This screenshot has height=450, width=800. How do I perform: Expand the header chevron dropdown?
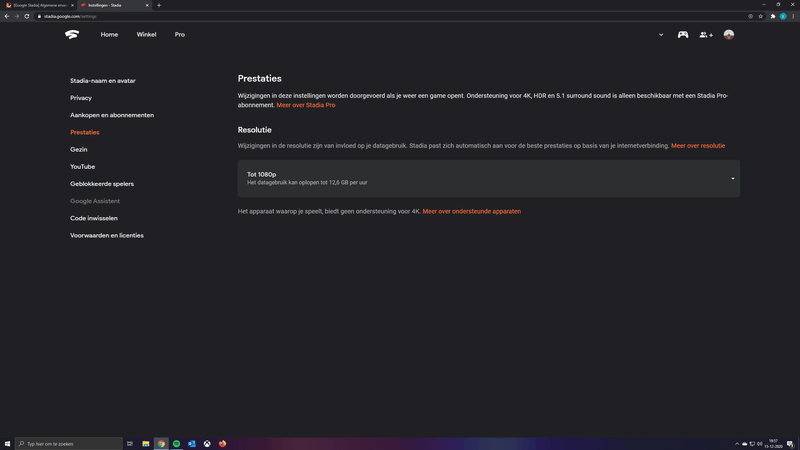(661, 35)
